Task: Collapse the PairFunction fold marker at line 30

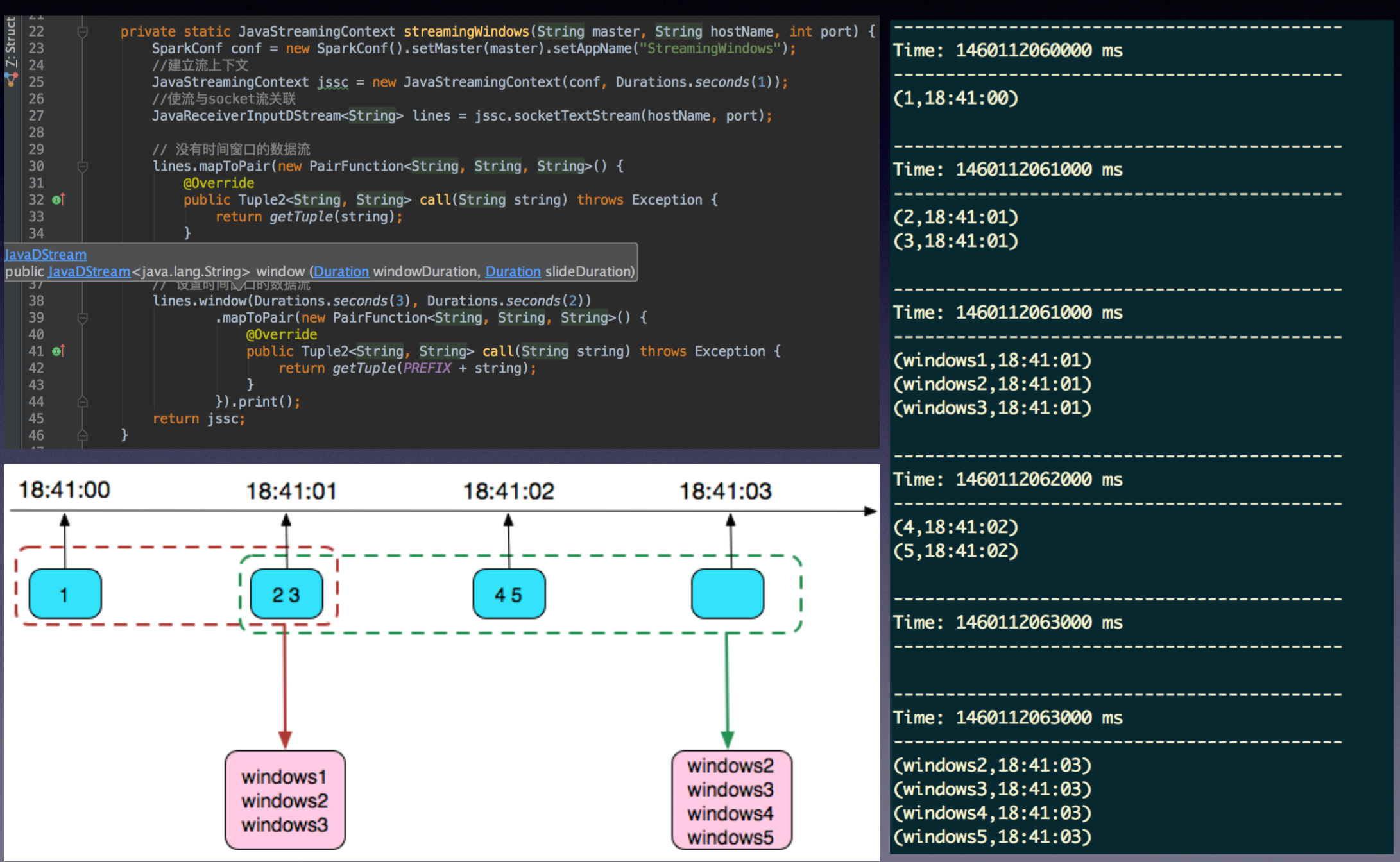Action: pos(82,166)
